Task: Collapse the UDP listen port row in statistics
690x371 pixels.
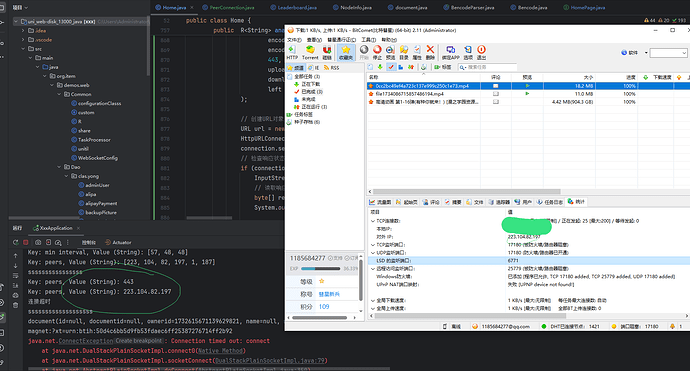Action: [373, 253]
